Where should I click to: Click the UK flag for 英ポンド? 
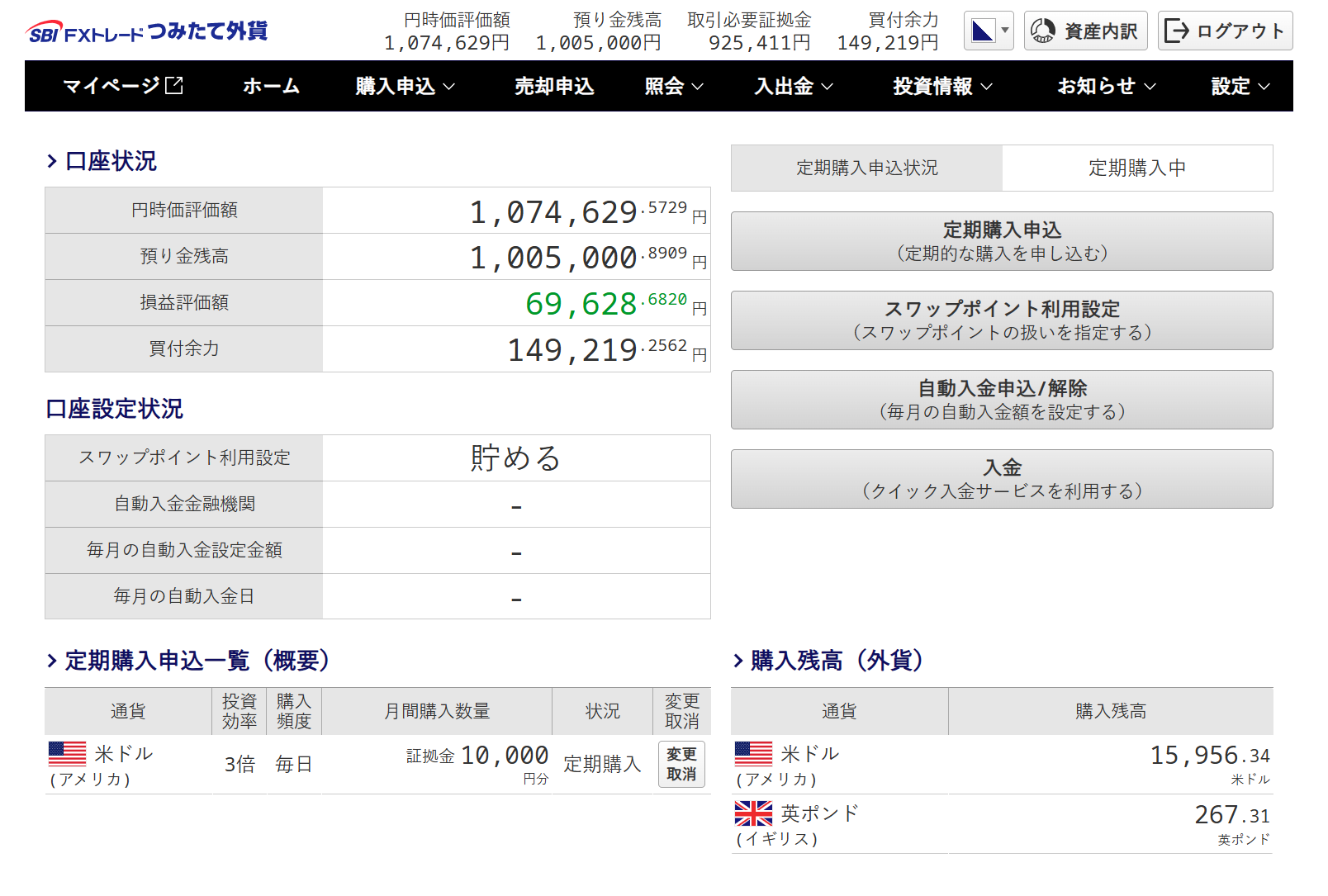(753, 813)
